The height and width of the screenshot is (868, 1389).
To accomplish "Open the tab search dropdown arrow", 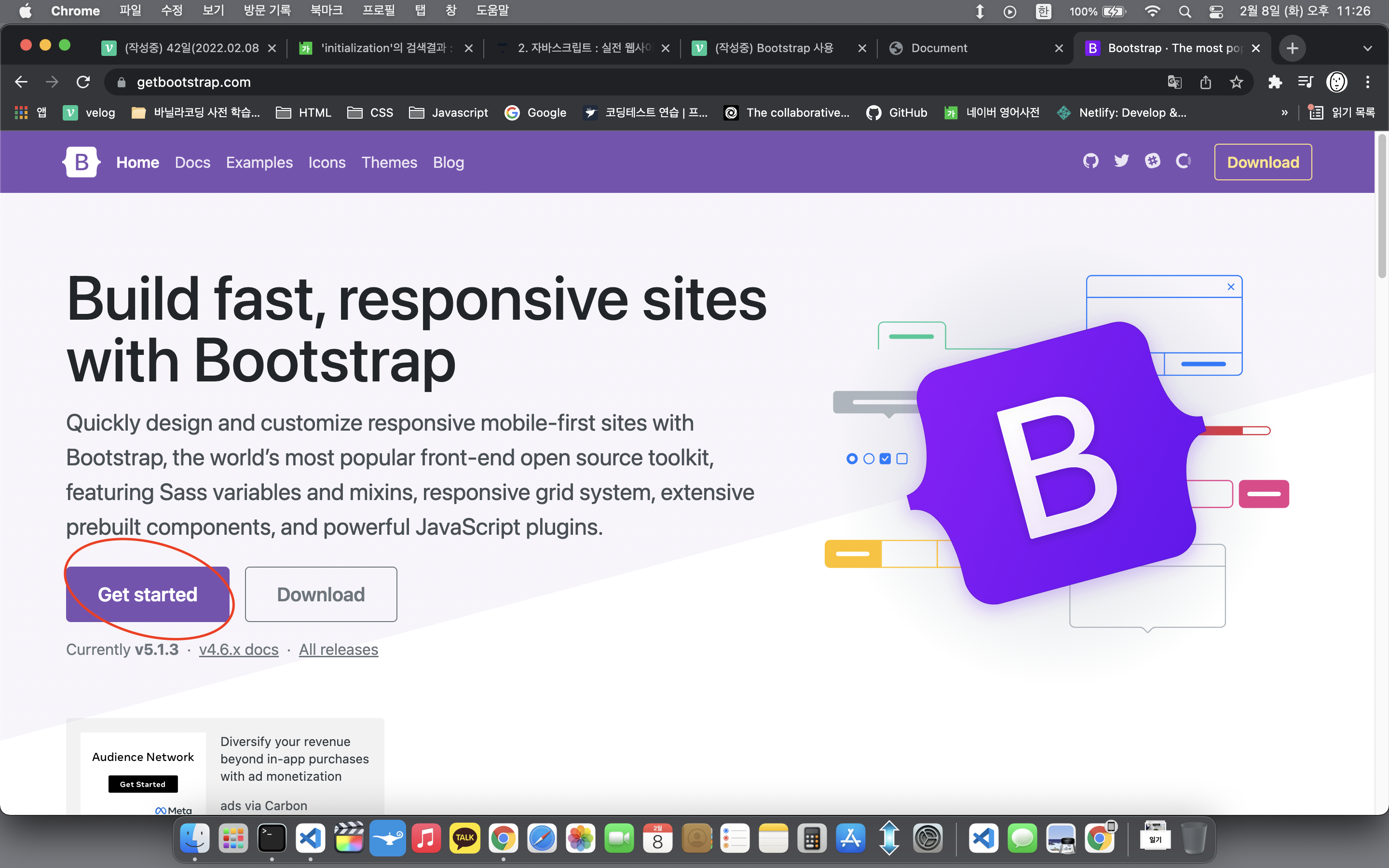I will [1368, 48].
